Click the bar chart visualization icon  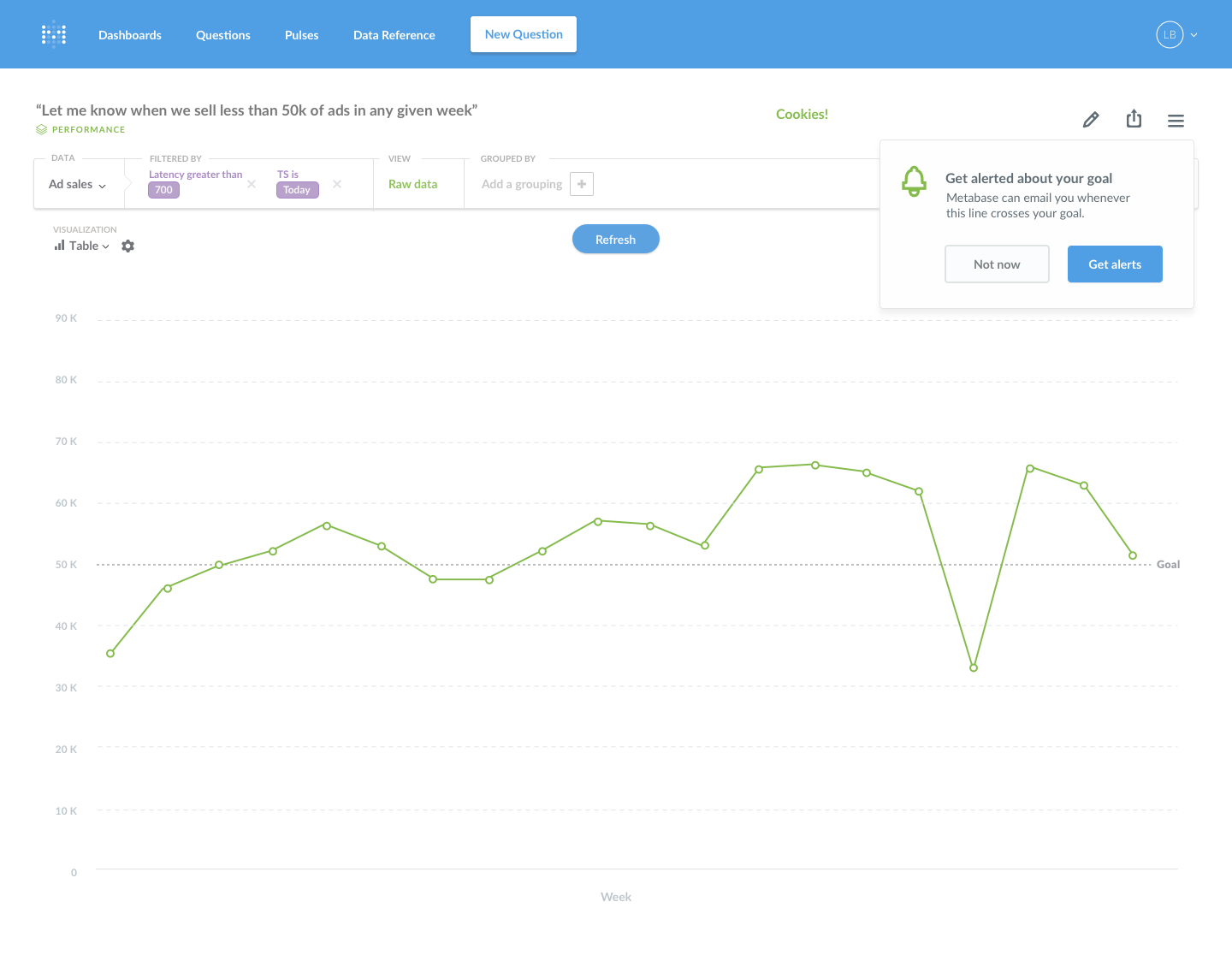tap(57, 246)
